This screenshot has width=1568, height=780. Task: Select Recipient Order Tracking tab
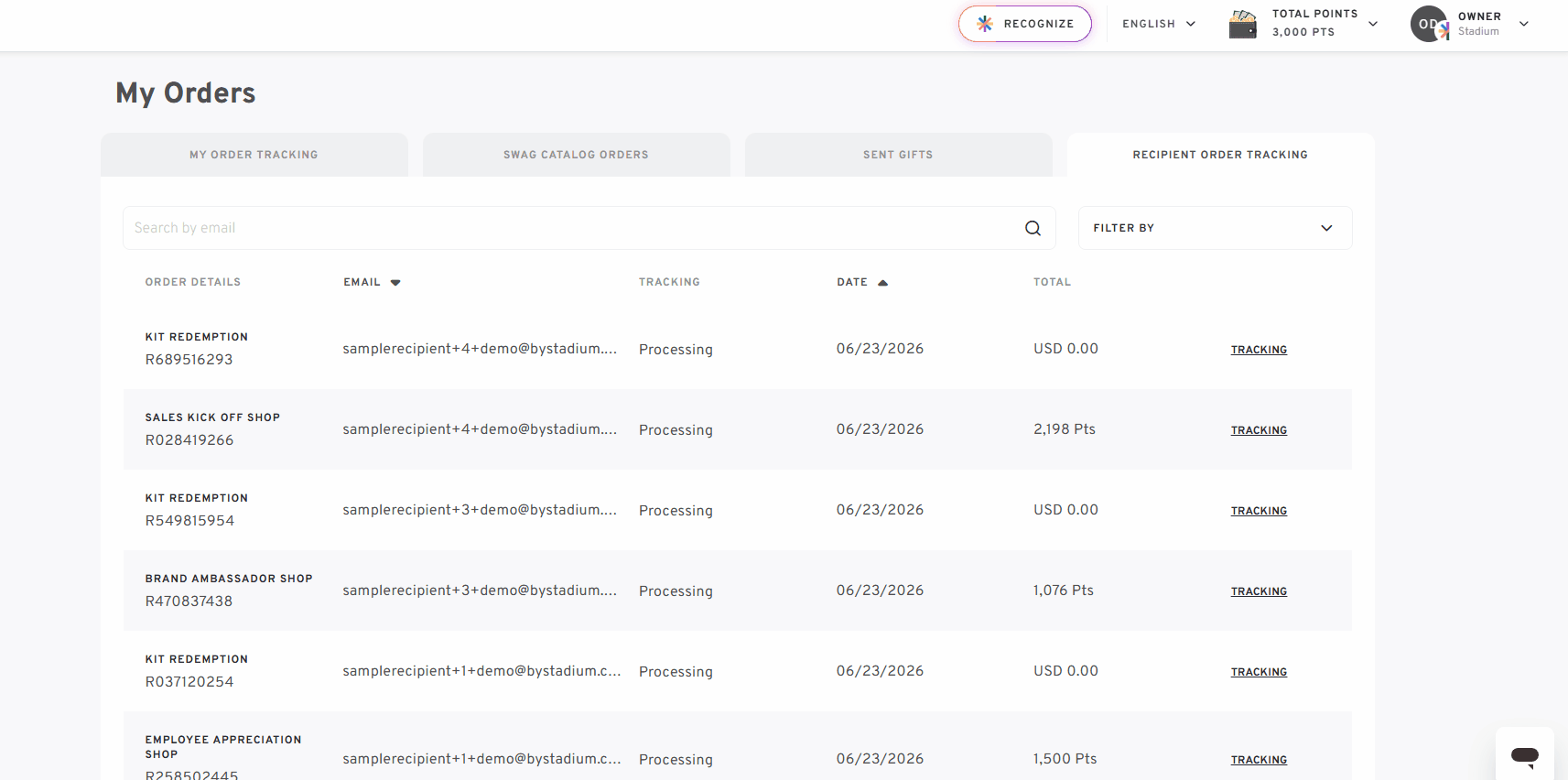[x=1221, y=155]
